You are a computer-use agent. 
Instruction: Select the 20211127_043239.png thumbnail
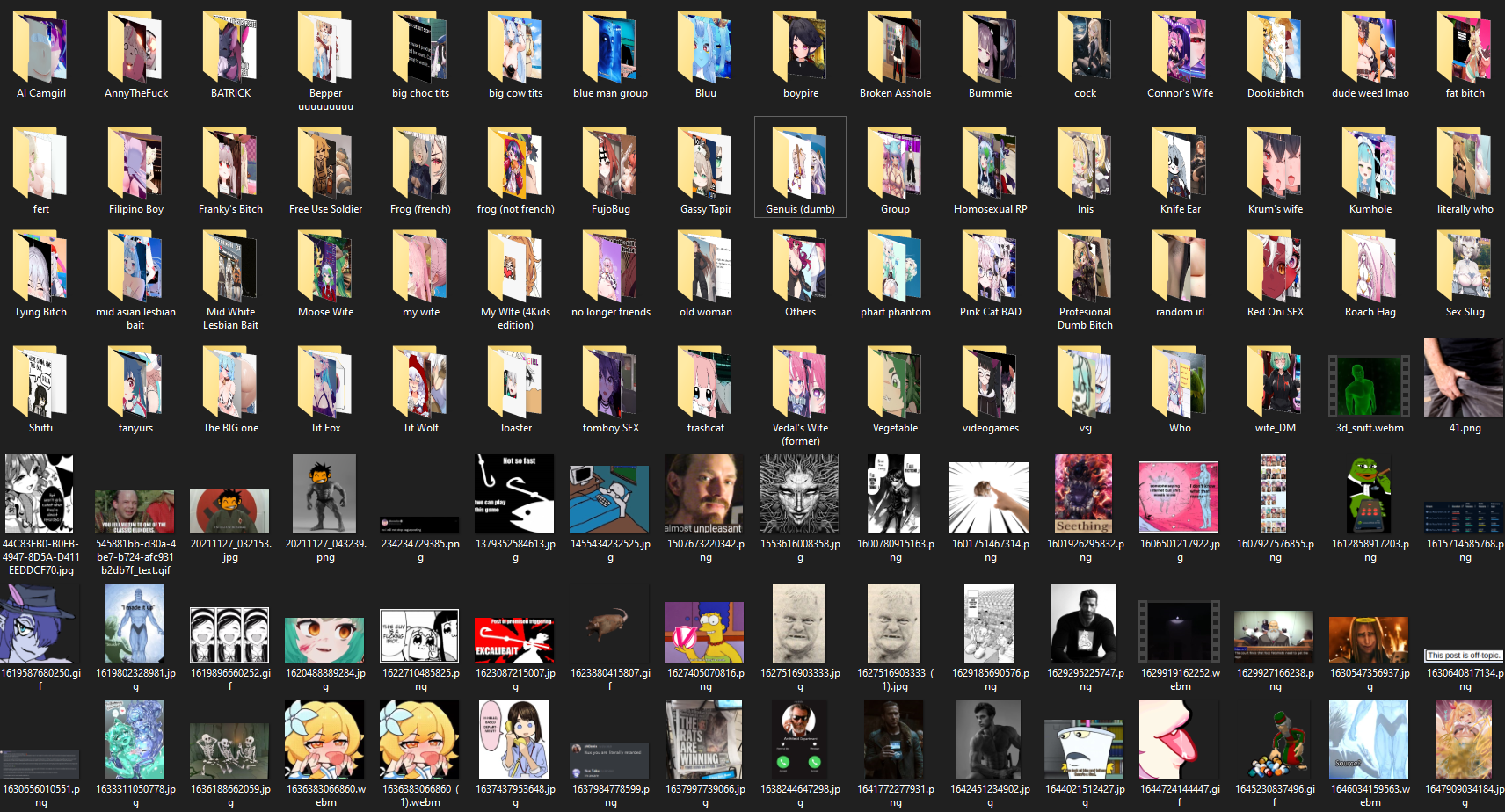coord(324,494)
